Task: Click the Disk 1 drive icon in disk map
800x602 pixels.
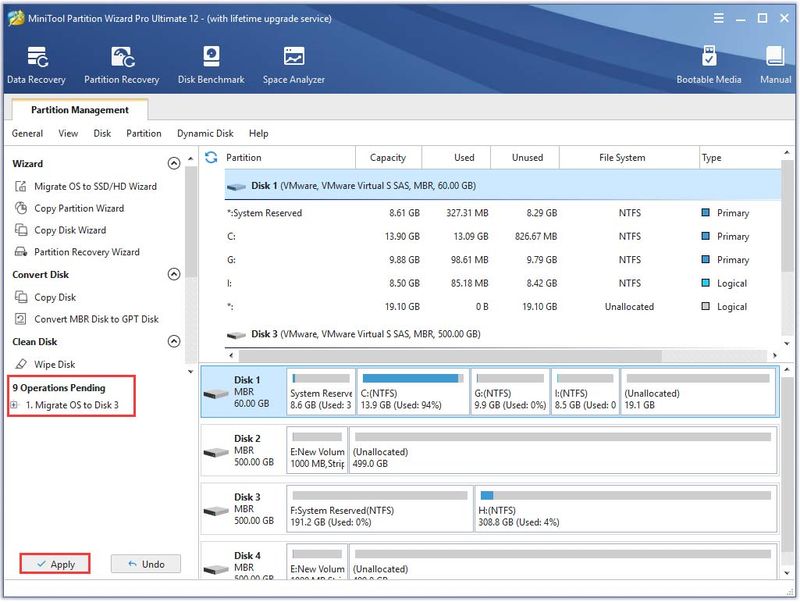Action: (x=216, y=393)
